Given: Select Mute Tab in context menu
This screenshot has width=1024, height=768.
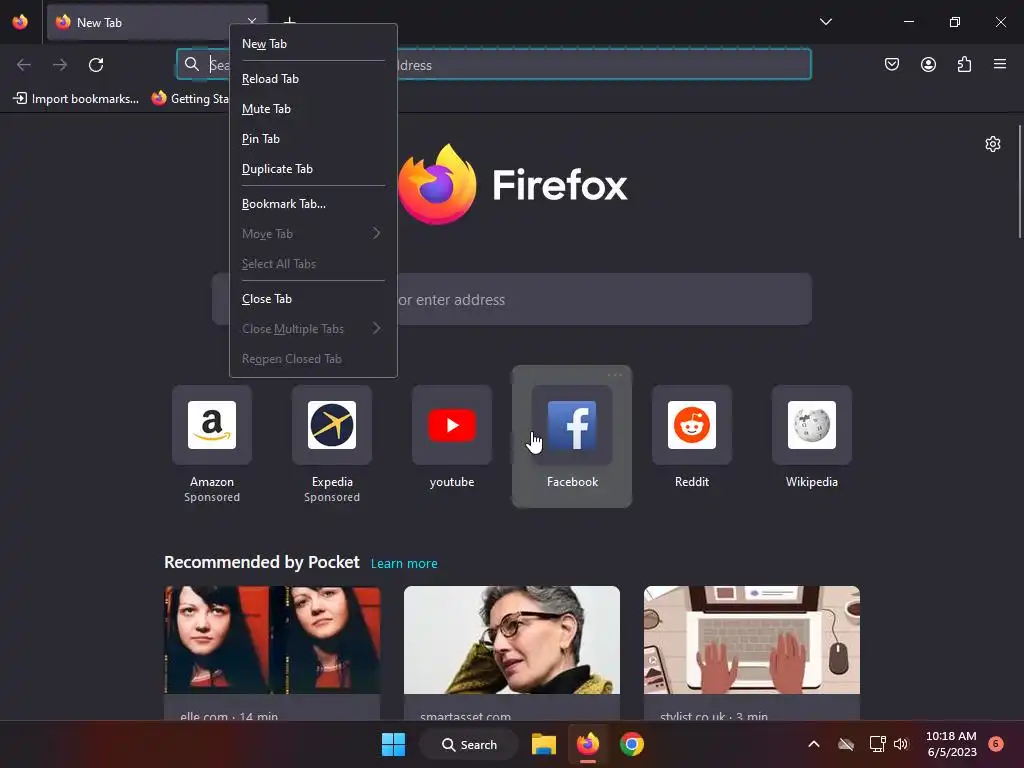Looking at the screenshot, I should [313, 109].
